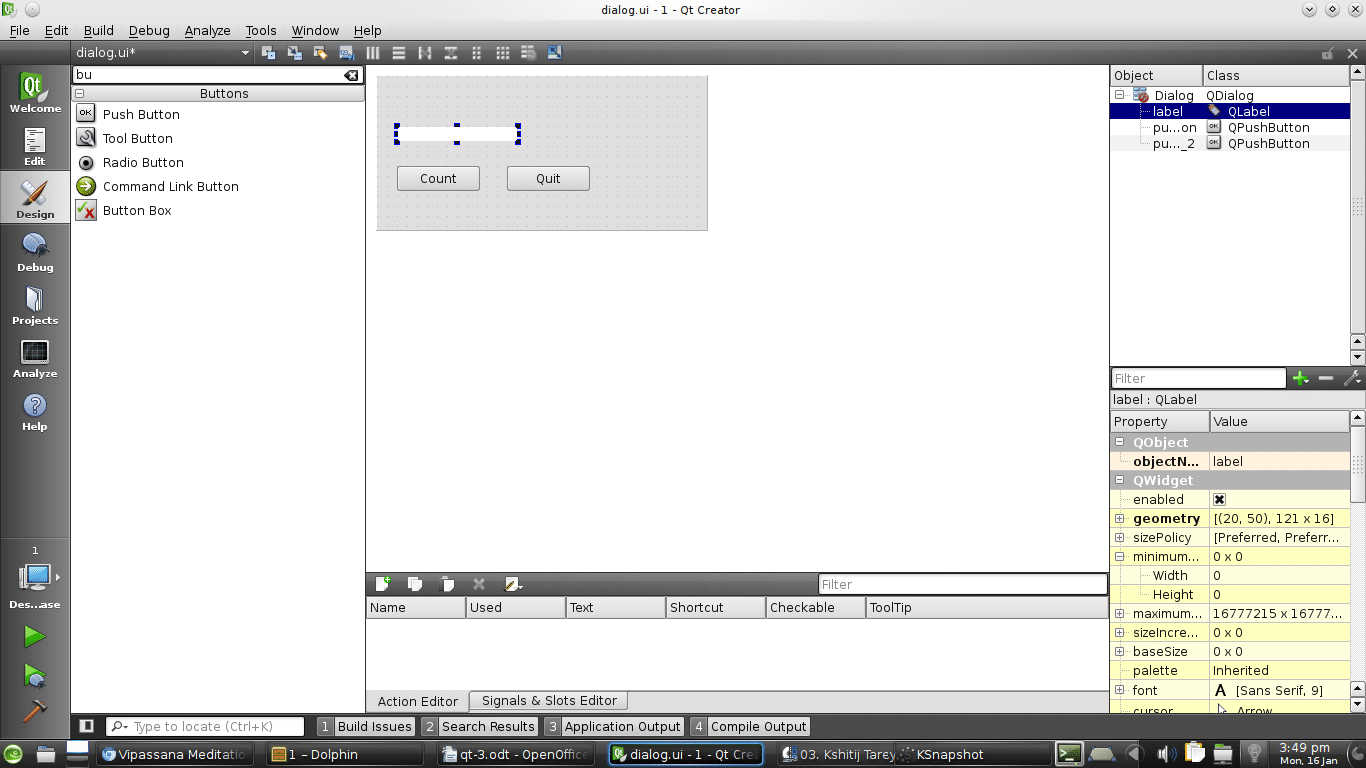Toggle the enabled property checkbox

1219,499
